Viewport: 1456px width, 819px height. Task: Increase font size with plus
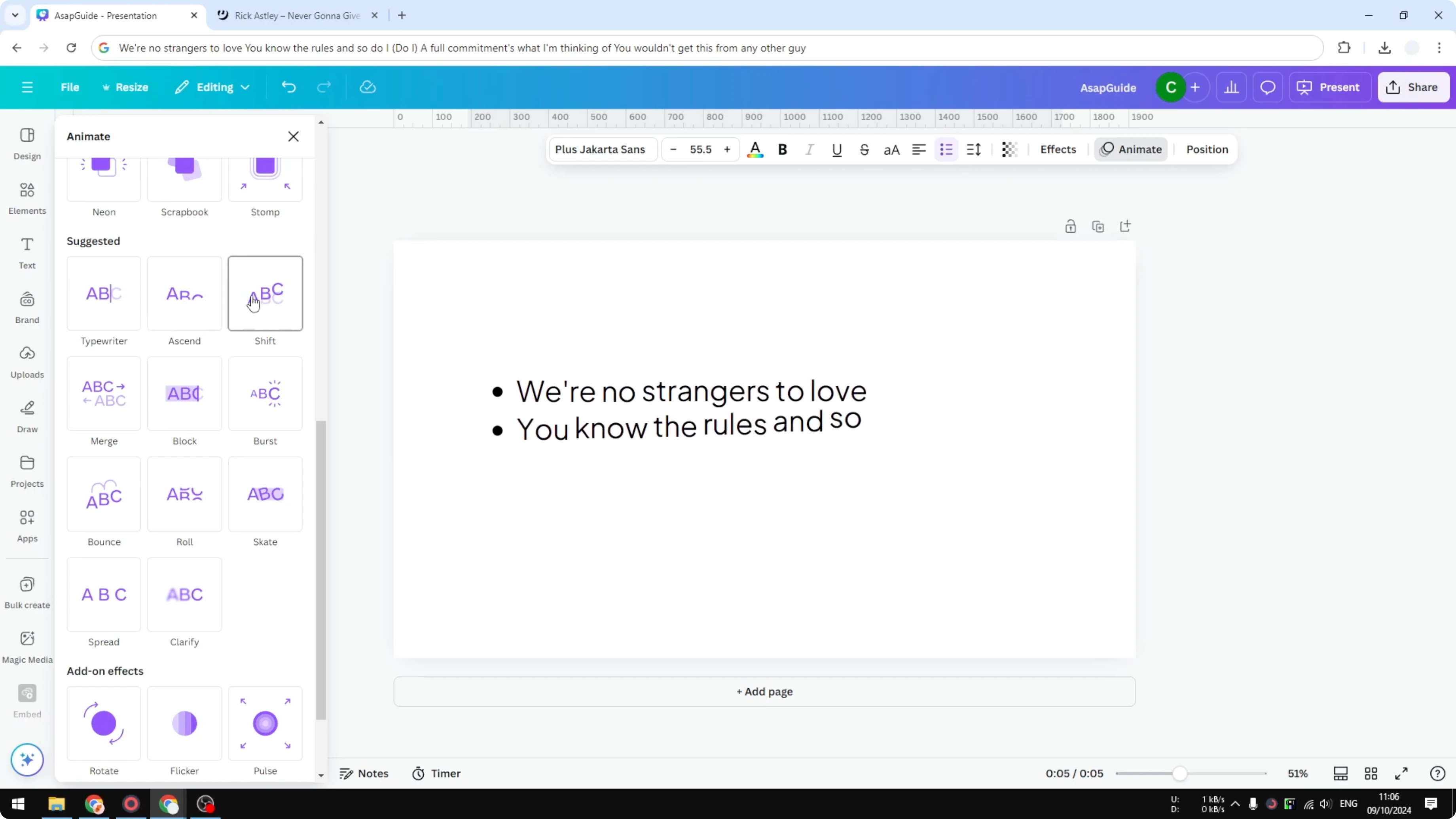(x=728, y=150)
